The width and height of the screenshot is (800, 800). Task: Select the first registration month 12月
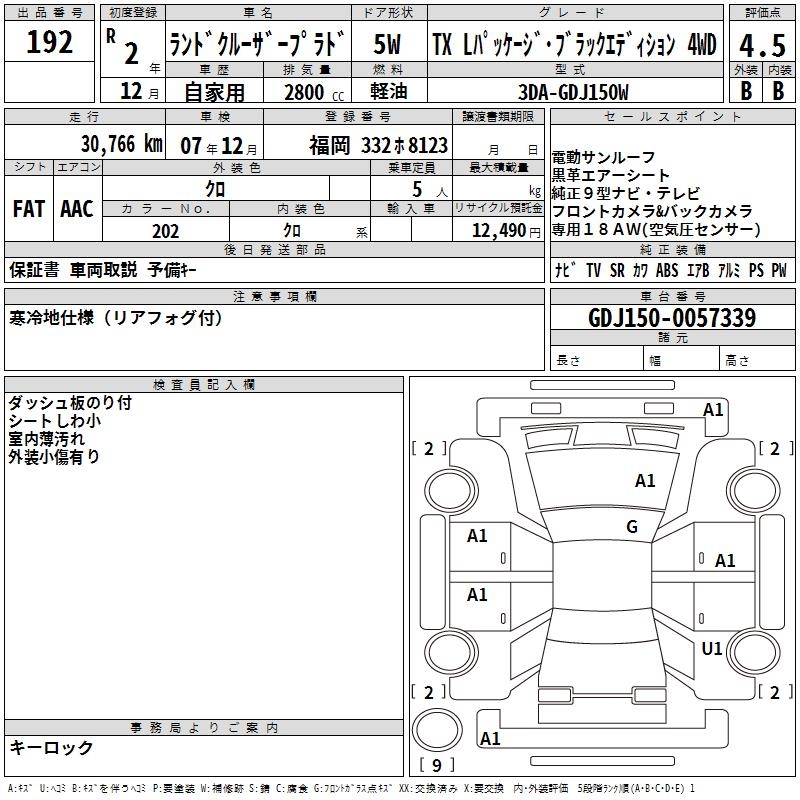click(x=140, y=91)
